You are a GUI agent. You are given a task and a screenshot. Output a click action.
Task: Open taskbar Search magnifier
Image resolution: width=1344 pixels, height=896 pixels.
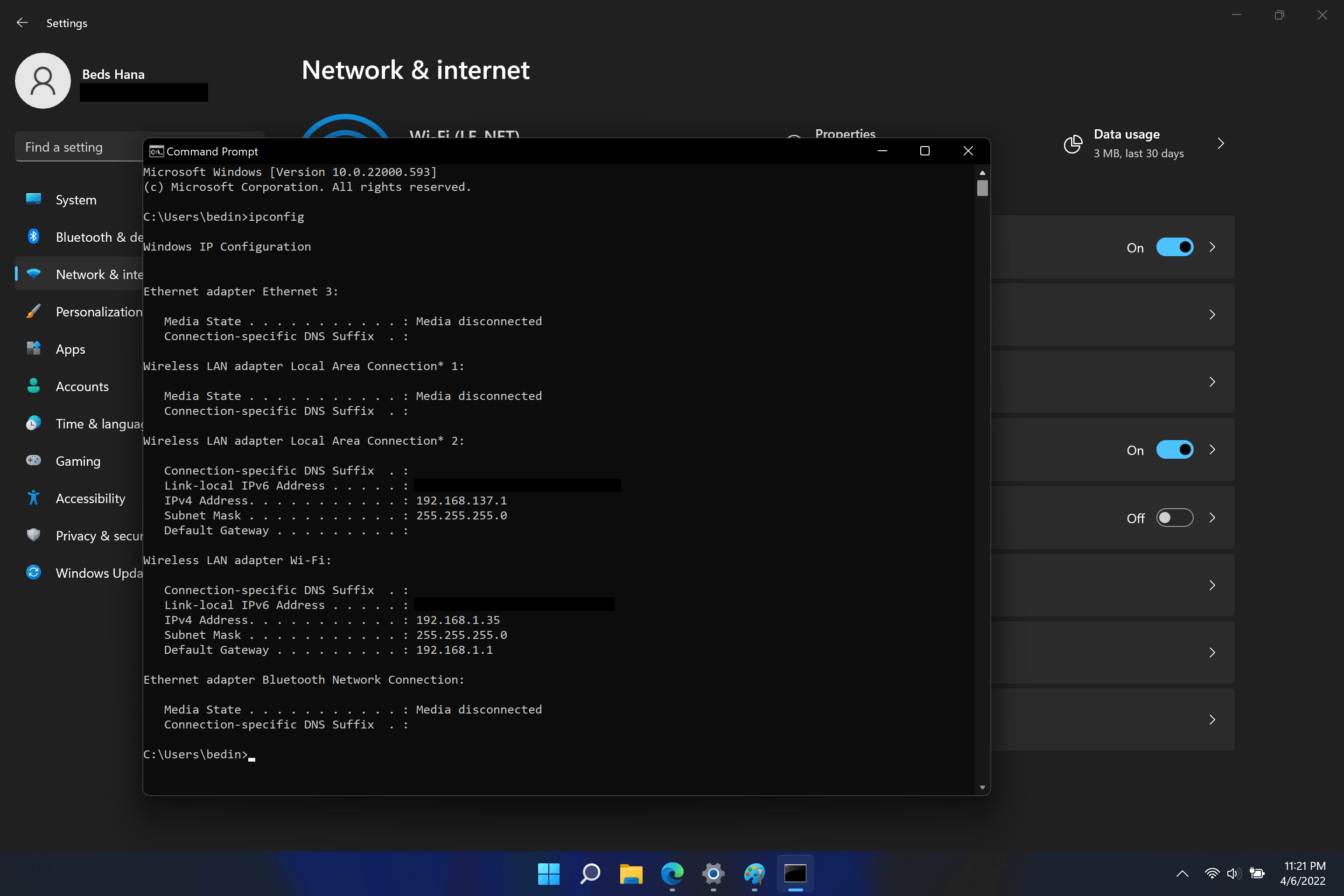pos(590,873)
